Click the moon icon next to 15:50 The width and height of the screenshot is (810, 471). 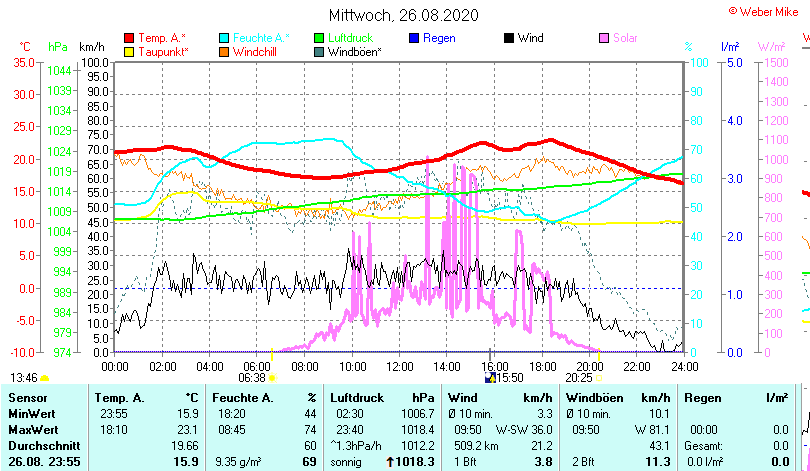(490, 379)
